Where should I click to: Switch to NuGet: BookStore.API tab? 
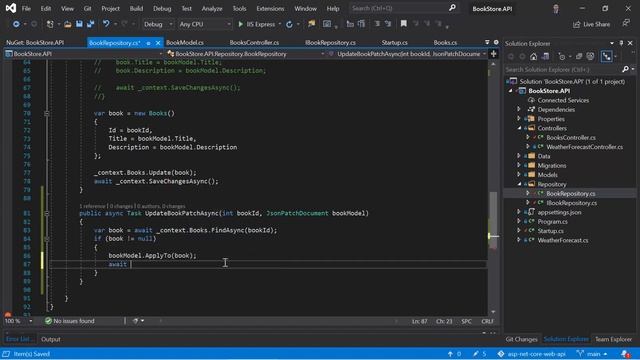(35, 42)
